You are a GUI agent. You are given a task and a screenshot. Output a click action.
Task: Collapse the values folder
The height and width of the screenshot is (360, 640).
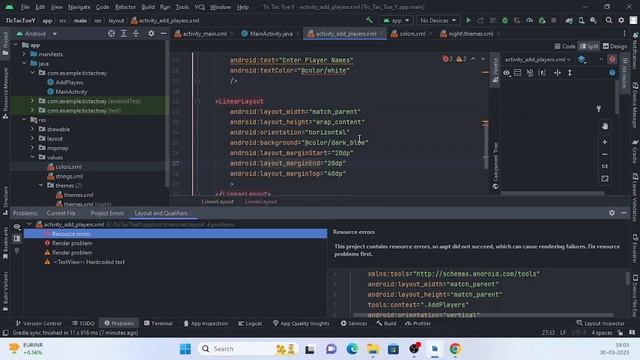(x=32, y=157)
